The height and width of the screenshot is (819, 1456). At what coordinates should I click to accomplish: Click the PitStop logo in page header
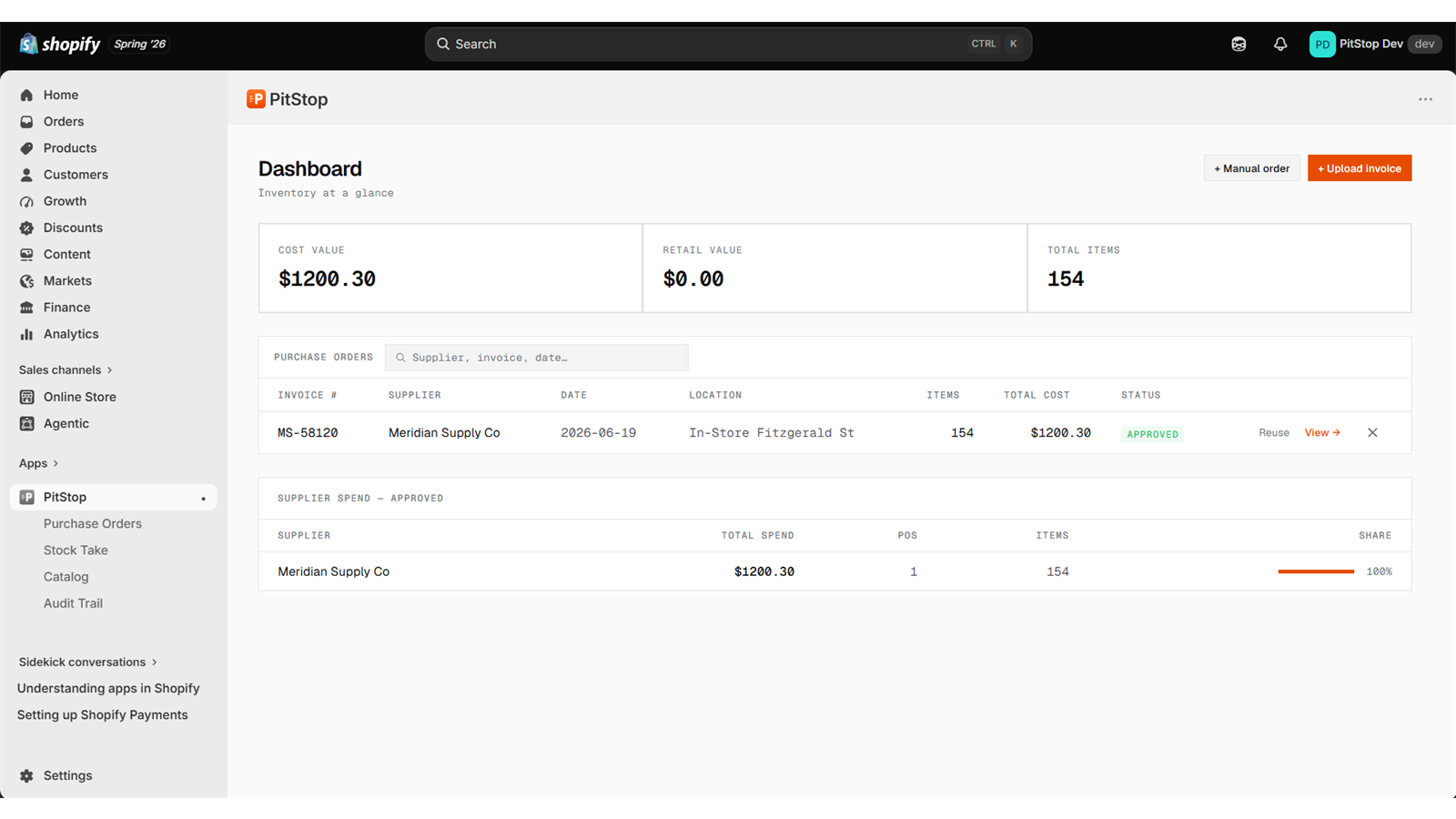click(256, 99)
